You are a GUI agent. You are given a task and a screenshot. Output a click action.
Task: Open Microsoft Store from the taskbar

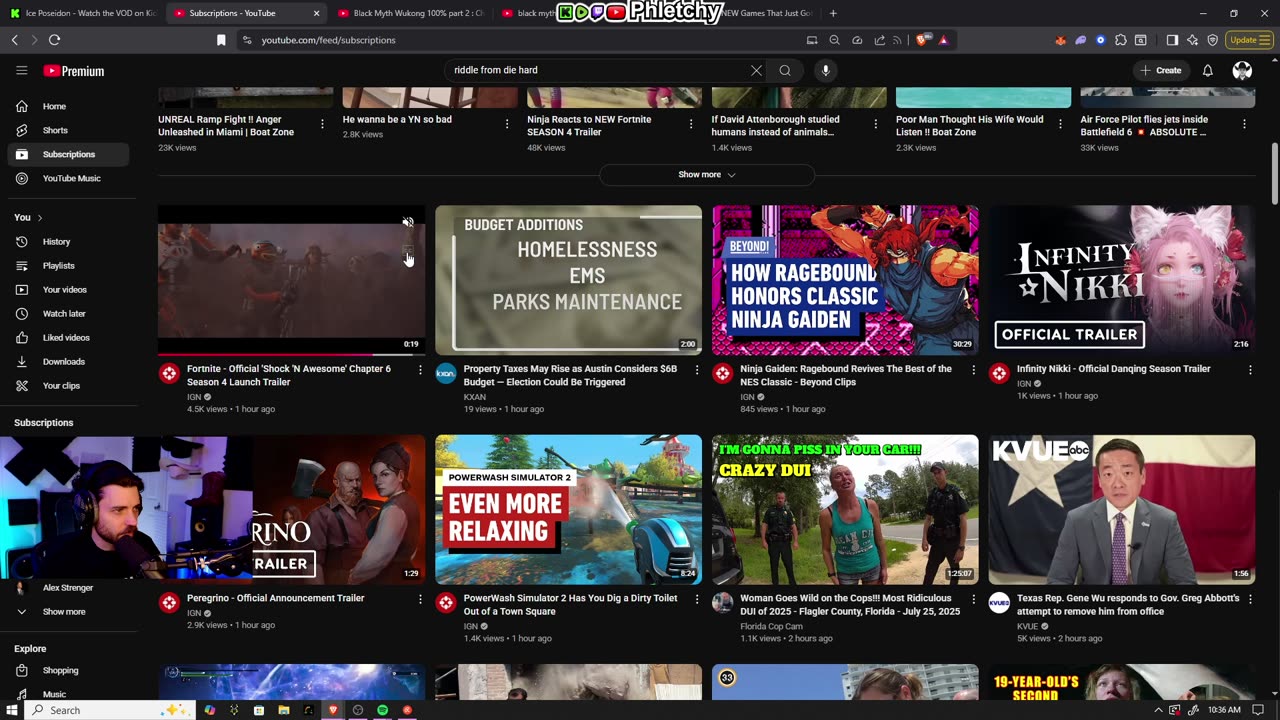coord(259,710)
